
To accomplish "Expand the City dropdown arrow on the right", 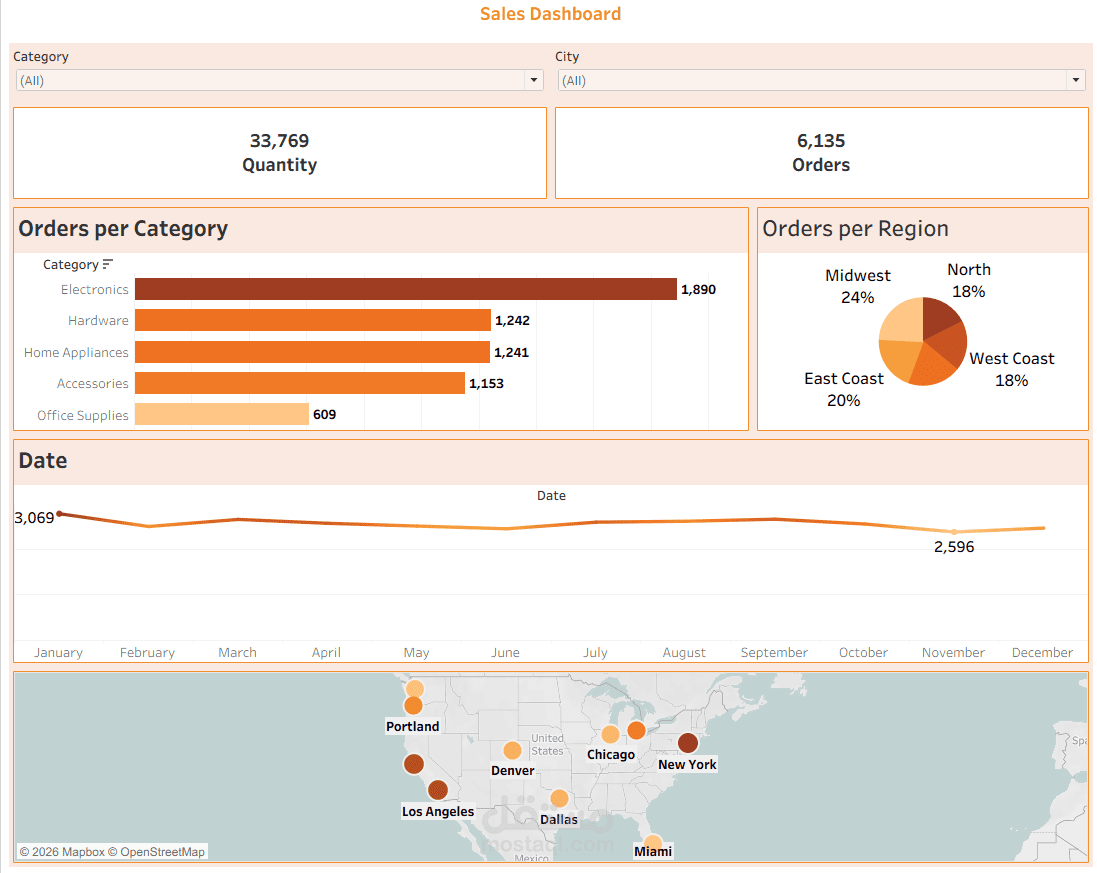I will [x=1075, y=80].
